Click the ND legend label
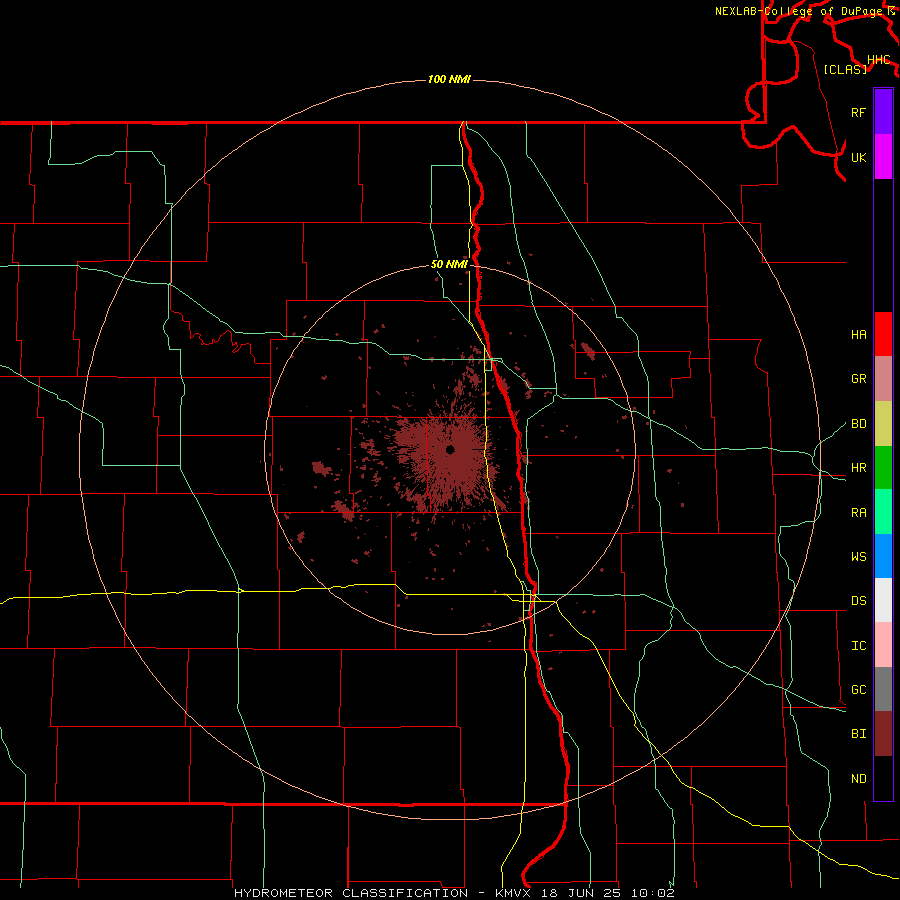This screenshot has width=900, height=900. (x=858, y=779)
